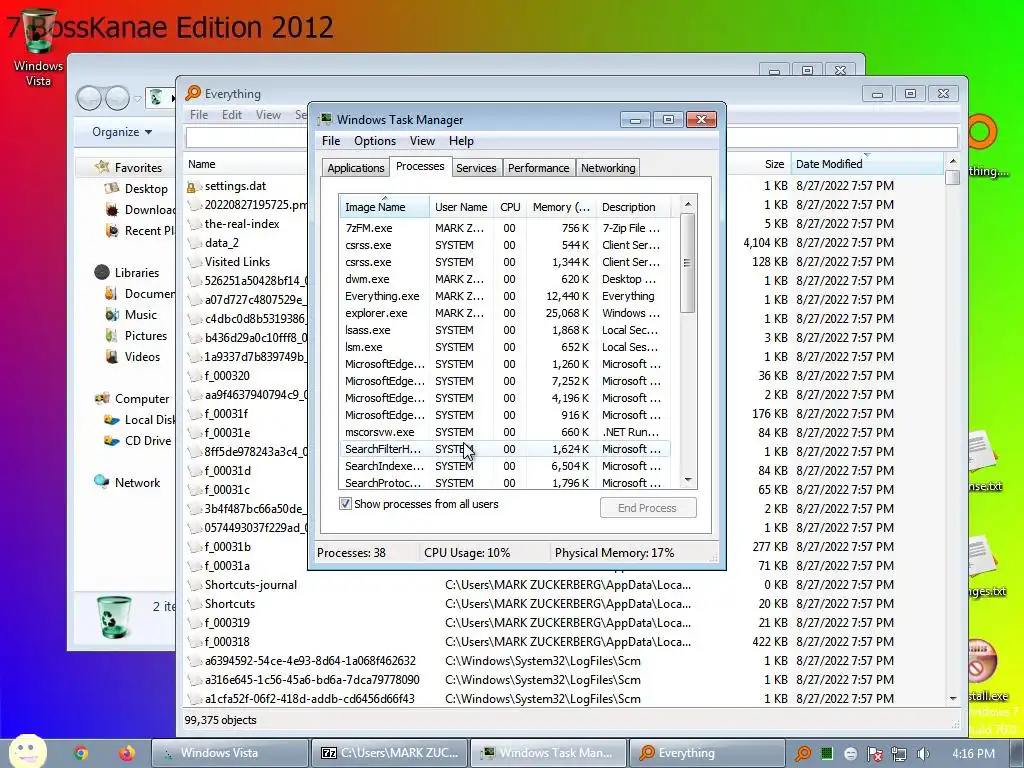
Task: Click the volume speaker tray icon
Action: pyautogui.click(x=923, y=754)
